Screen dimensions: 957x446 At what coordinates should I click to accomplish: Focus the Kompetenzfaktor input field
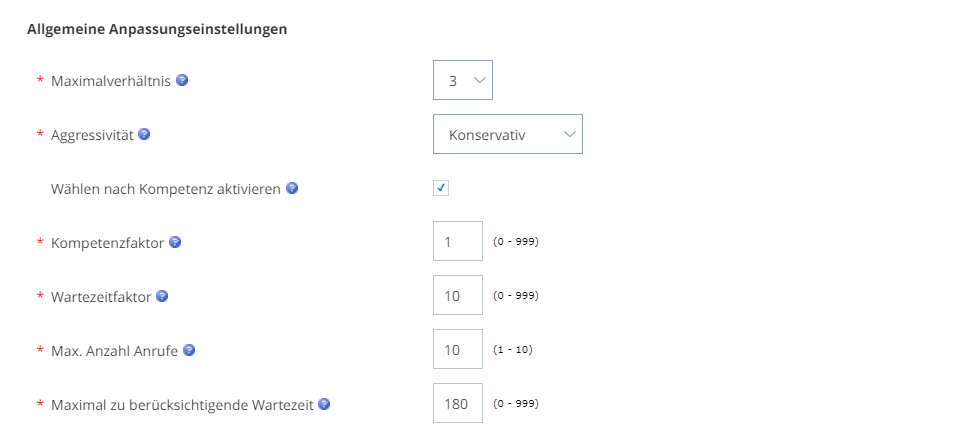point(458,242)
